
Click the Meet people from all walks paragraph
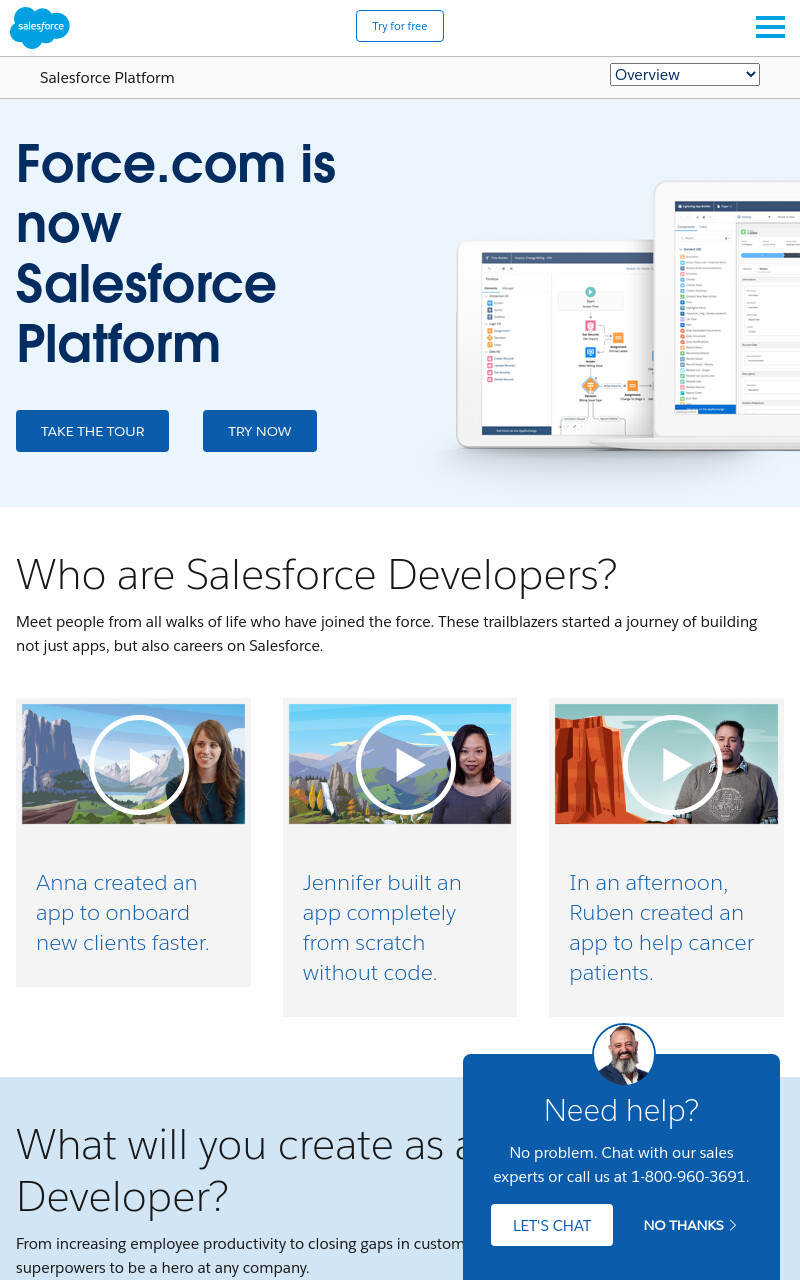tap(387, 634)
